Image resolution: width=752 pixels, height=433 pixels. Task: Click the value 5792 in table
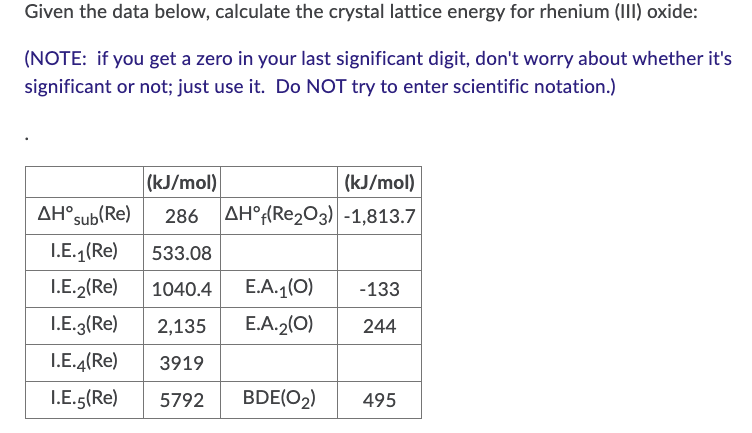tap(182, 400)
